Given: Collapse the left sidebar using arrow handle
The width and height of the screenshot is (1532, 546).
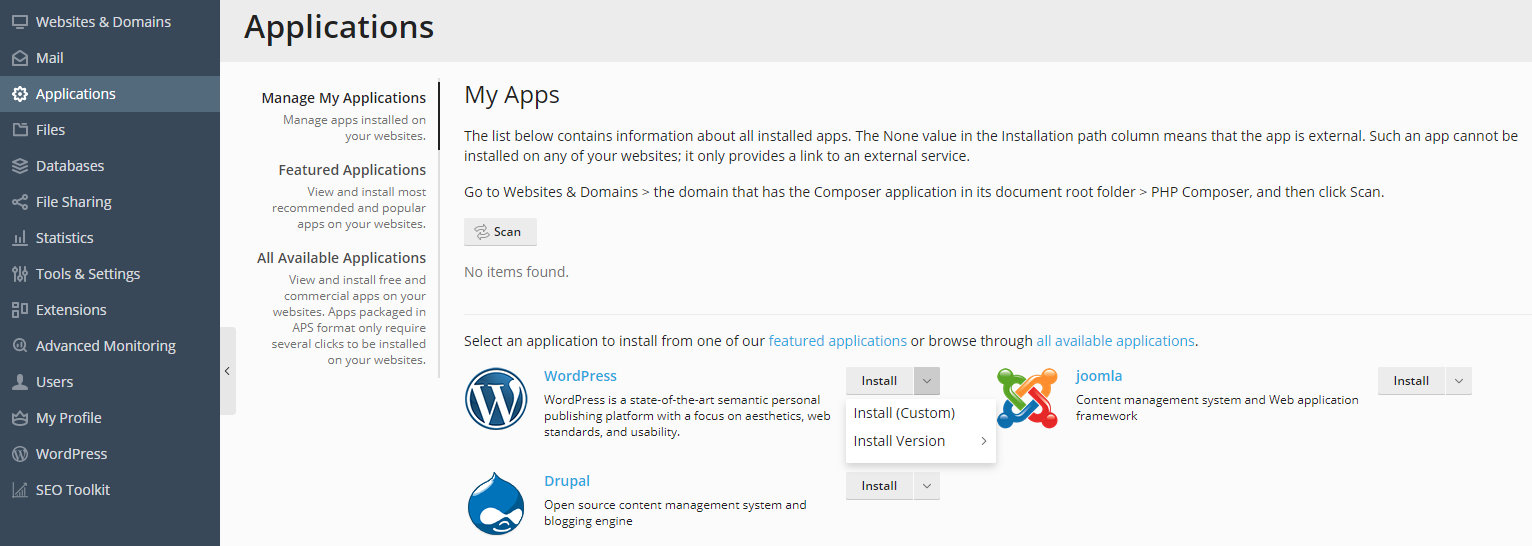Looking at the screenshot, I should point(227,371).
